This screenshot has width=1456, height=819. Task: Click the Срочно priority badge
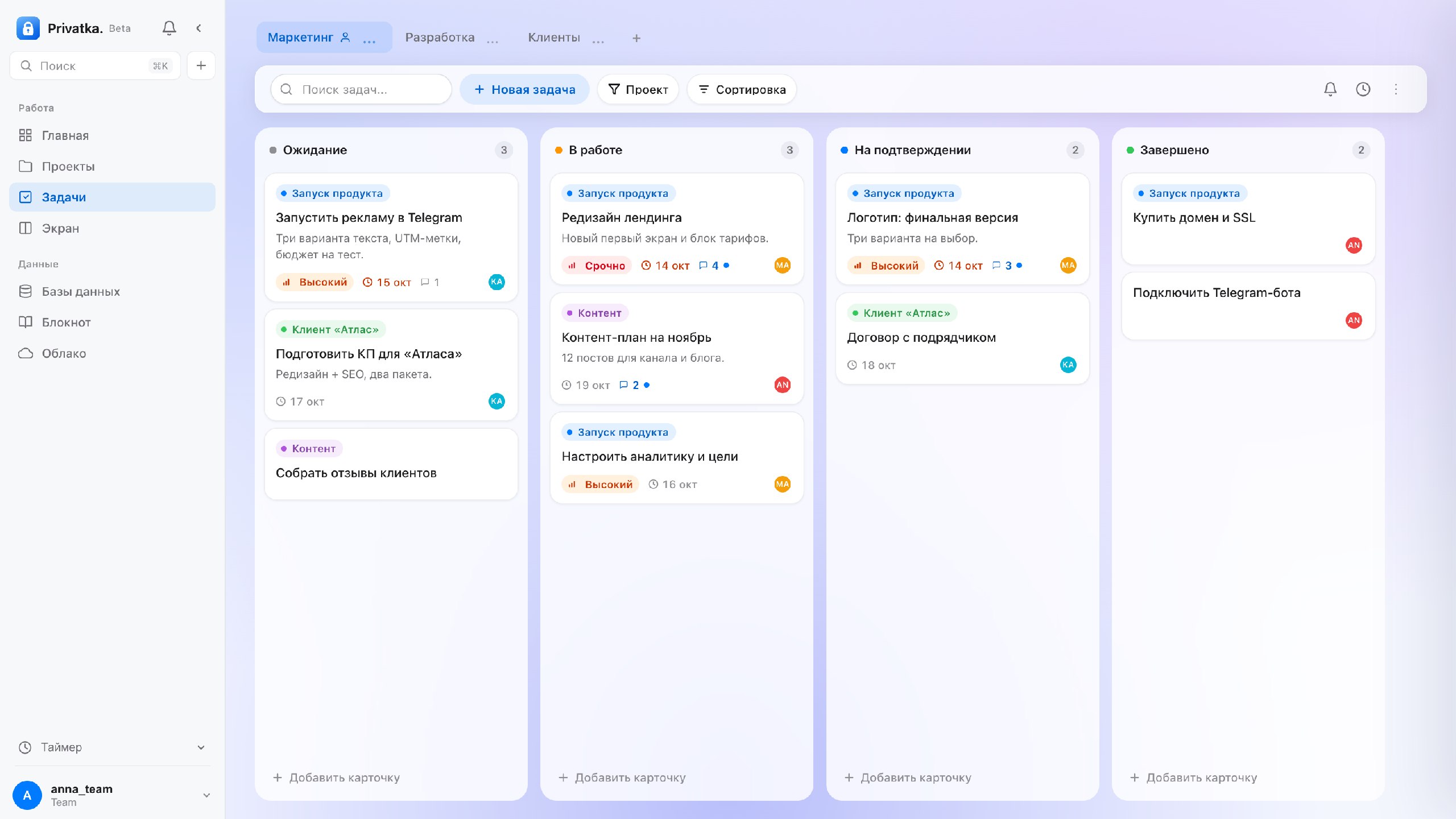597,266
